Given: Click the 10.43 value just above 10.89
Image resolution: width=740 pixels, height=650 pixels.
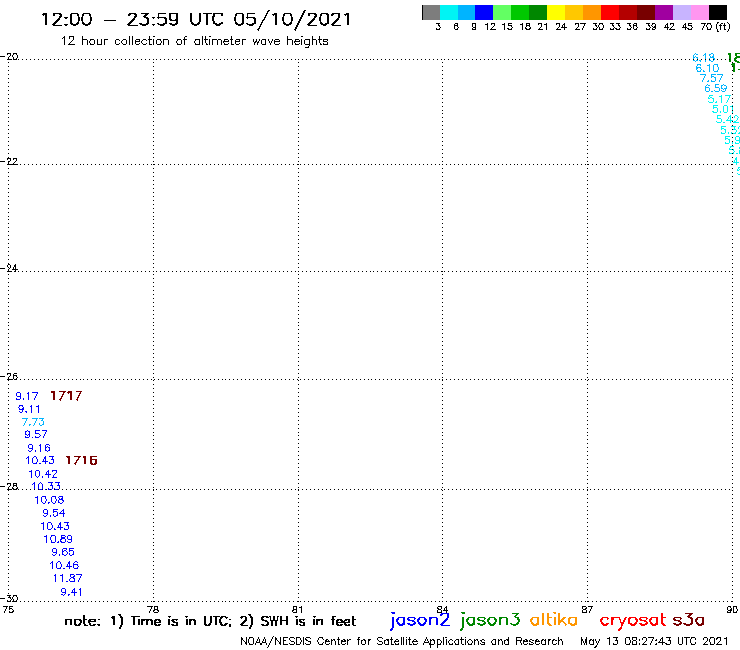Looking at the screenshot, I should [55, 526].
